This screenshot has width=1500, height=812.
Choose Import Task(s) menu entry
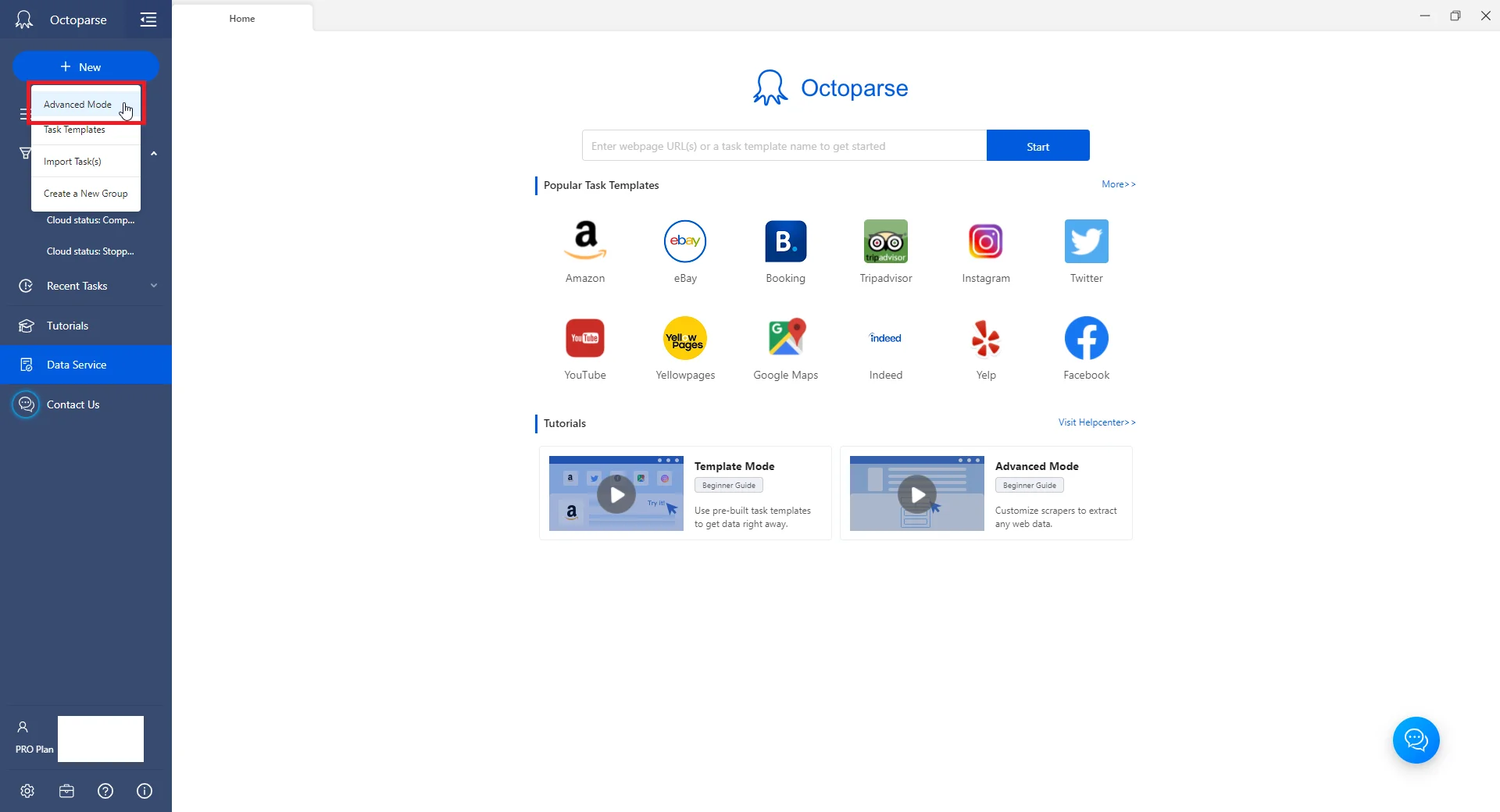coord(86,162)
